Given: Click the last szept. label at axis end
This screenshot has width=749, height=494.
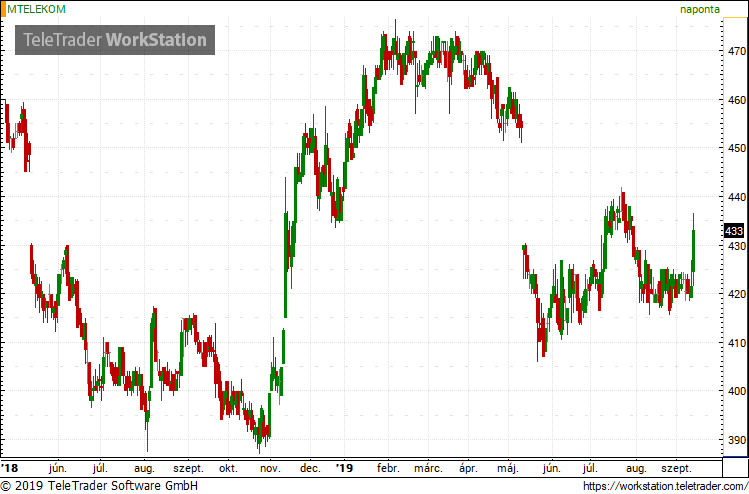Looking at the screenshot, I should pyautogui.click(x=676, y=468).
